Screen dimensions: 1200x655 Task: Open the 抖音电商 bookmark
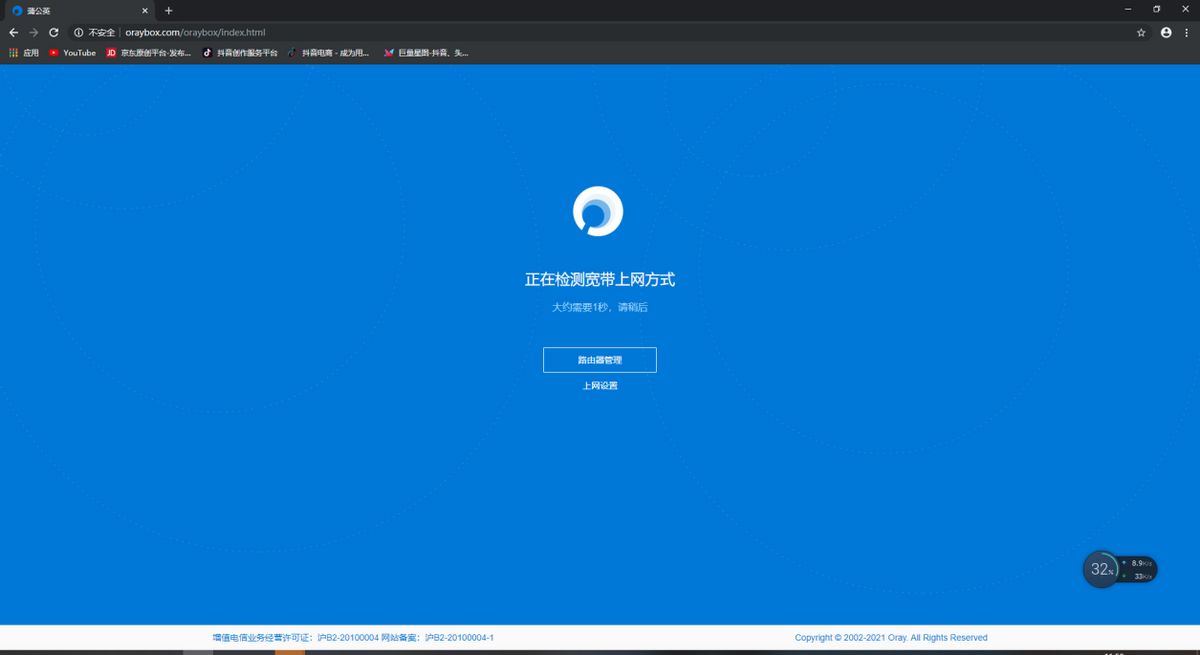click(x=328, y=53)
